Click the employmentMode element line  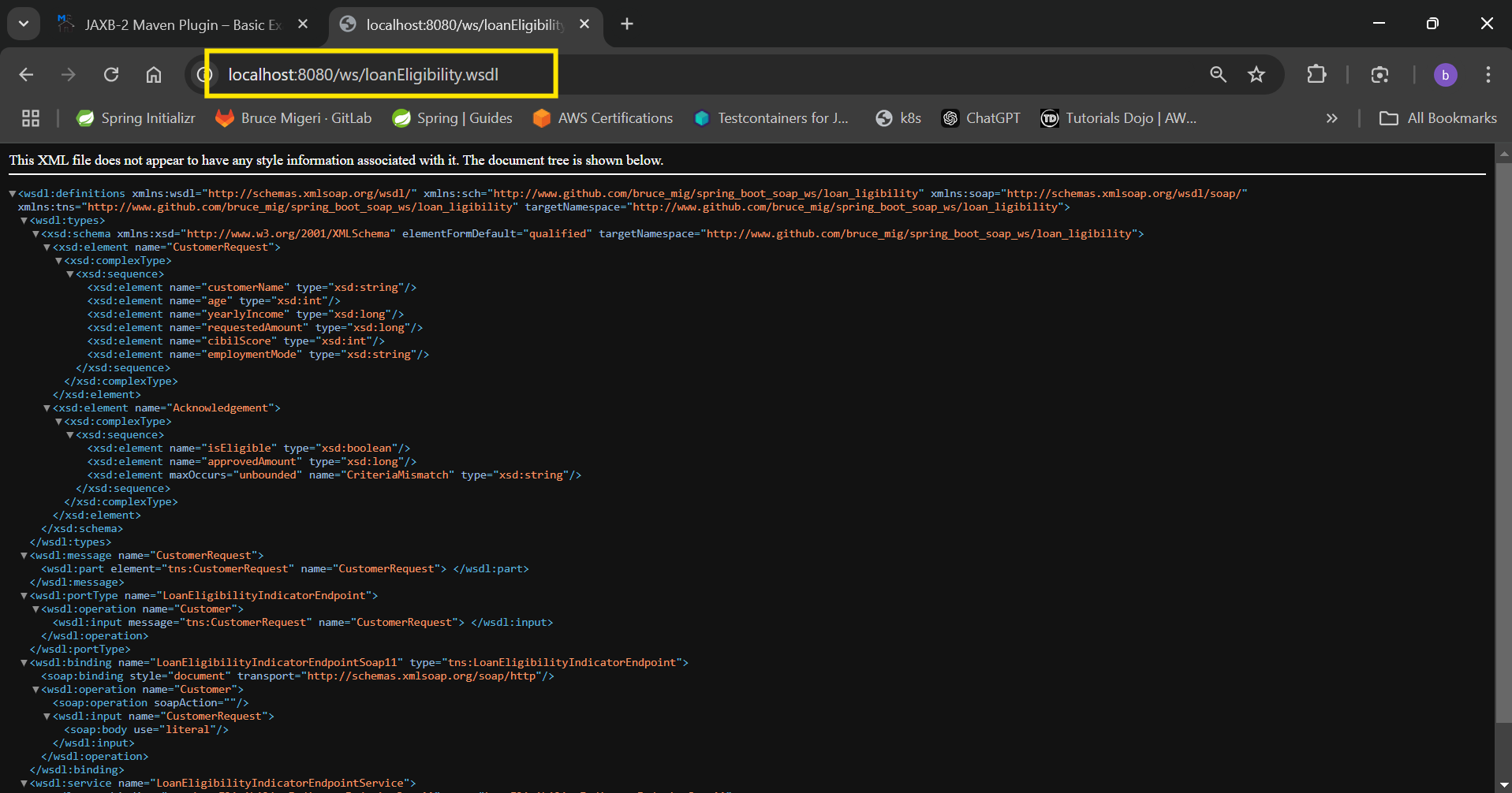coord(258,355)
